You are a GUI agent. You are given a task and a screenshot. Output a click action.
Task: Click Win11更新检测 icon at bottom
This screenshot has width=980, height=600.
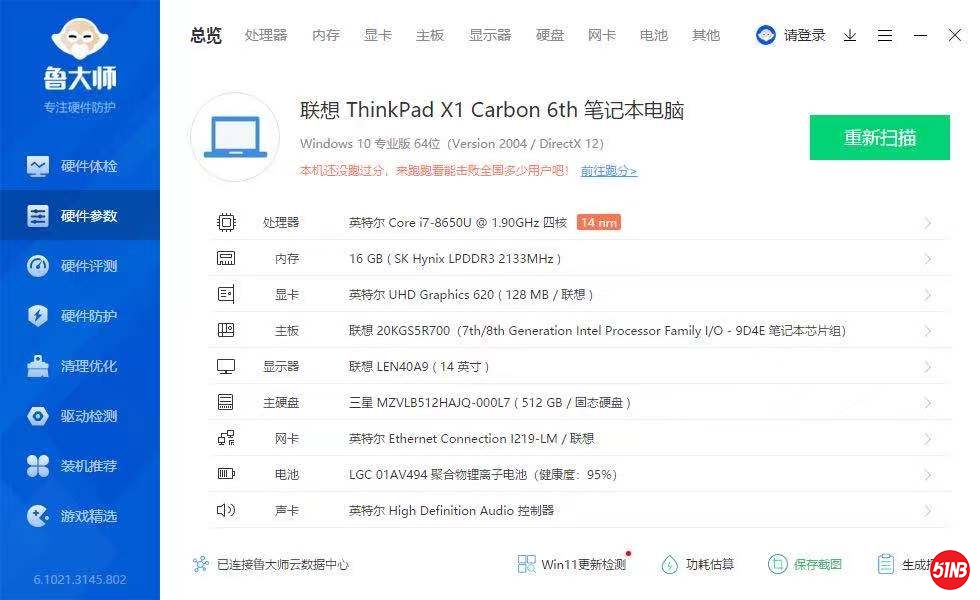pyautogui.click(x=527, y=564)
